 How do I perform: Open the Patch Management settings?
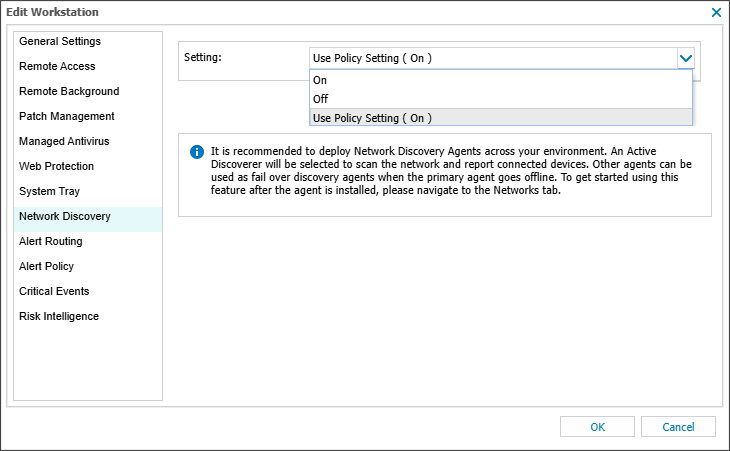click(67, 116)
